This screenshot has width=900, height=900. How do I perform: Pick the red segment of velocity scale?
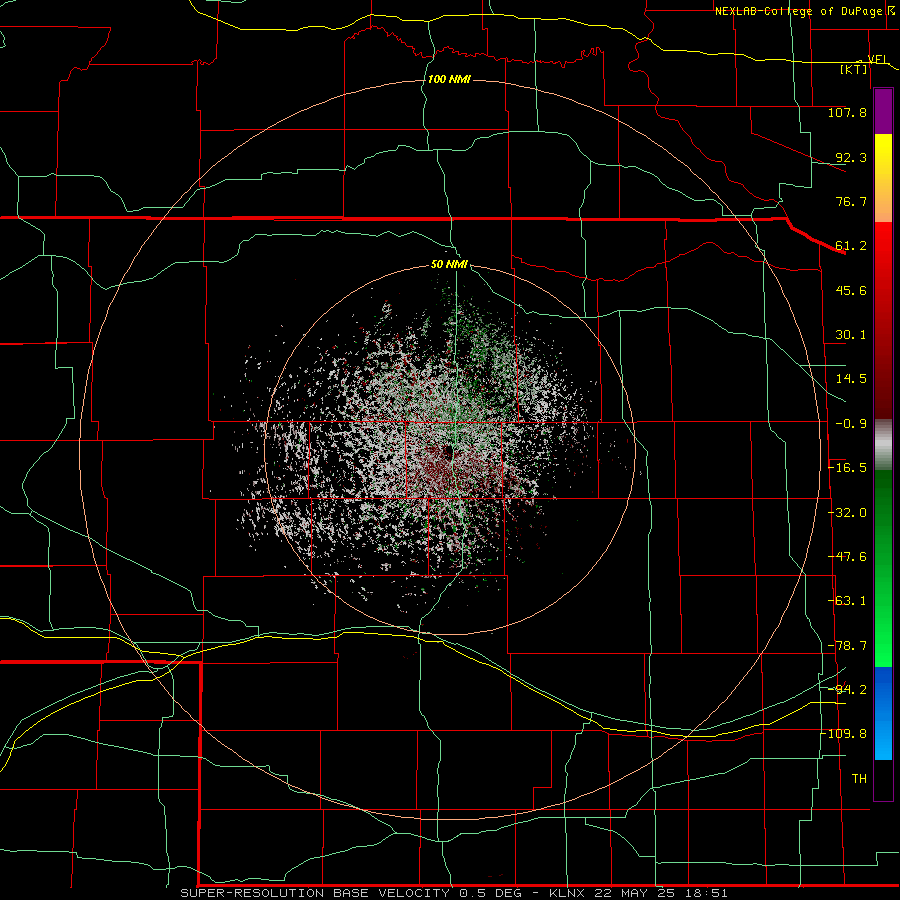point(883,320)
